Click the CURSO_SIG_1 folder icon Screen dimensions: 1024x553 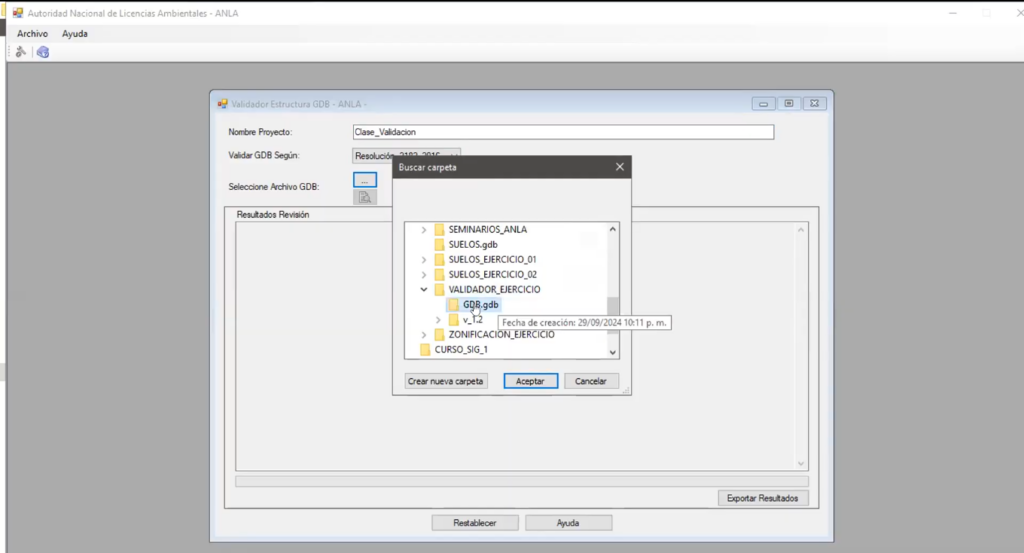[x=425, y=349]
